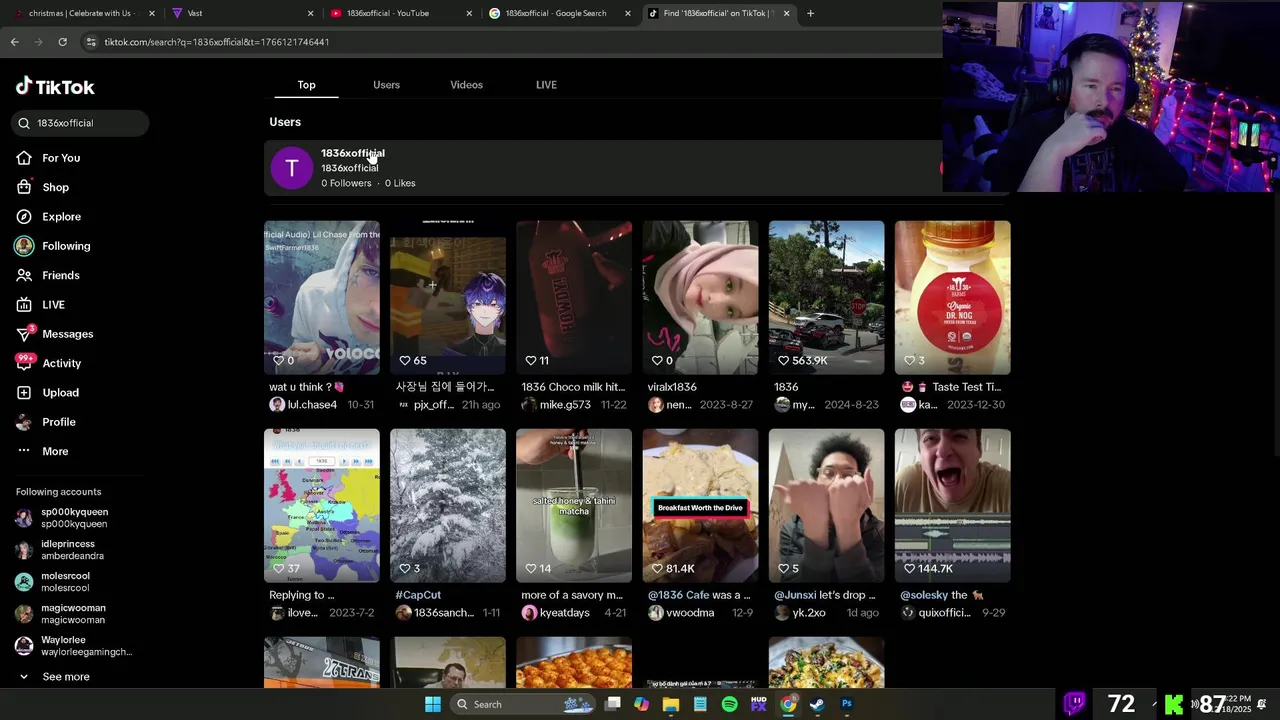Viewport: 1280px width, 720px height.
Task: Open the Windows Start menu
Action: [x=433, y=704]
